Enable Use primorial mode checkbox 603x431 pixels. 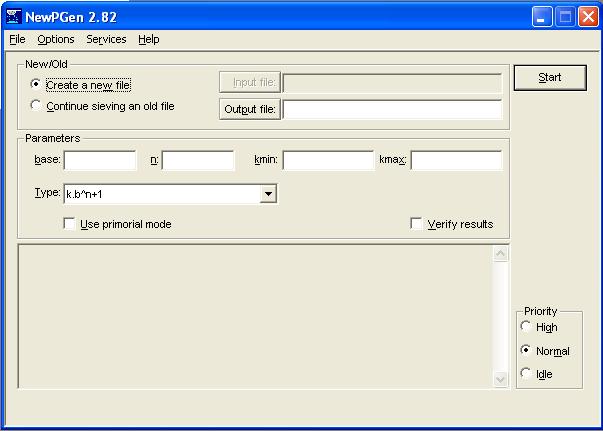pyautogui.click(x=70, y=224)
